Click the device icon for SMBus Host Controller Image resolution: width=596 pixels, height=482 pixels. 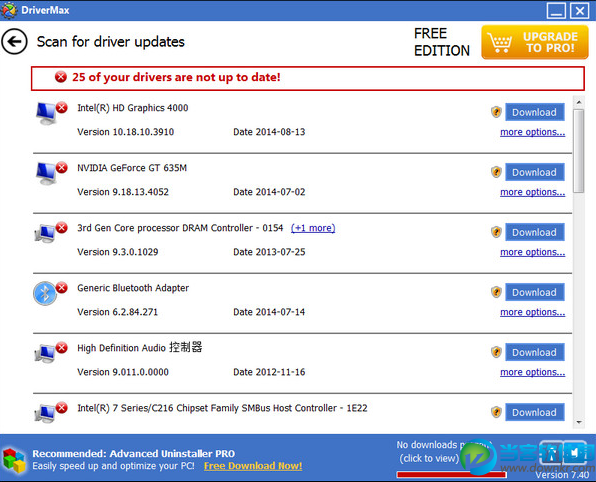point(45,413)
